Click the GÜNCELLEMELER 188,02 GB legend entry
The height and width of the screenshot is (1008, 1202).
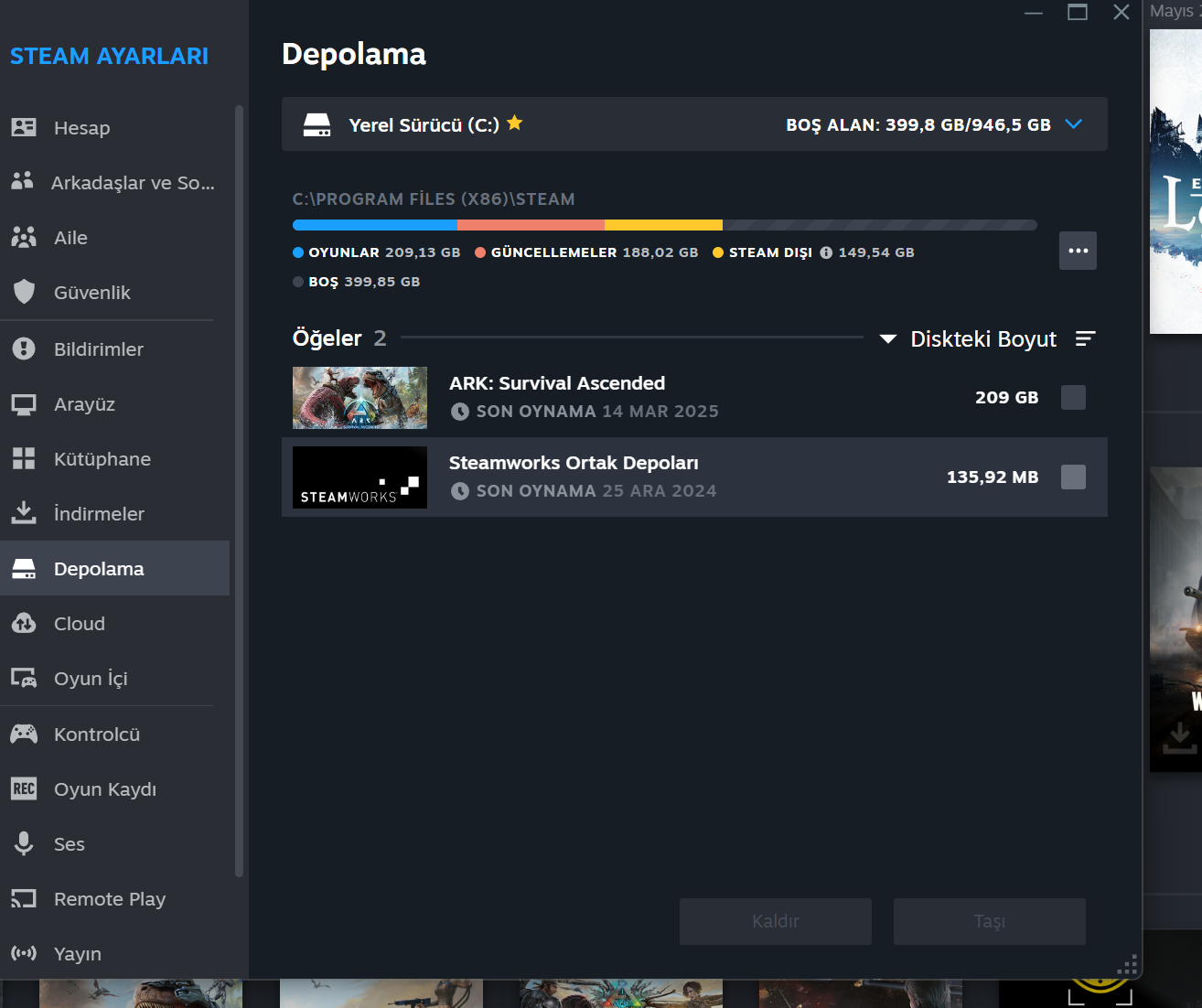click(x=586, y=252)
